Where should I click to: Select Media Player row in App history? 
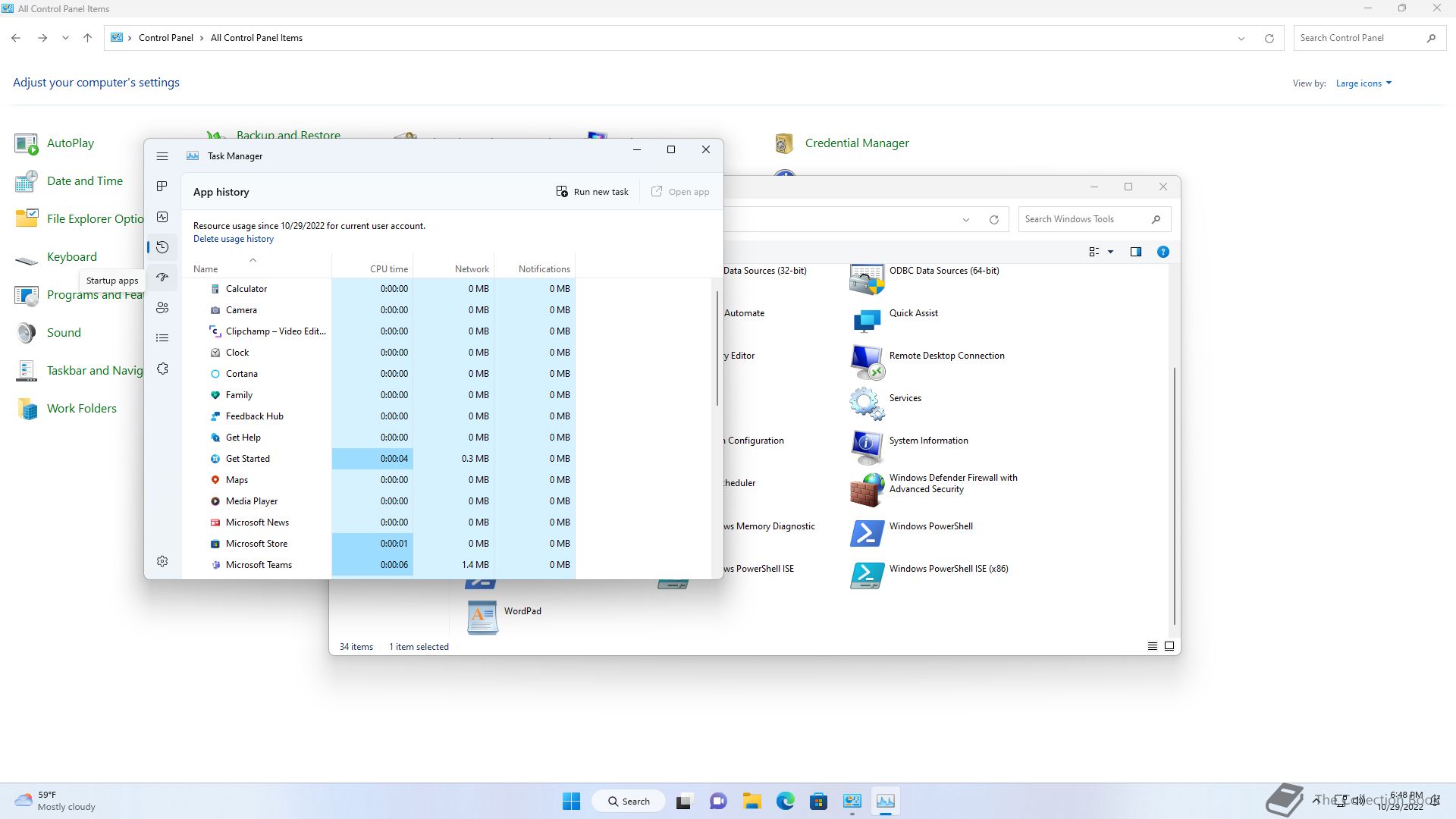tap(378, 501)
